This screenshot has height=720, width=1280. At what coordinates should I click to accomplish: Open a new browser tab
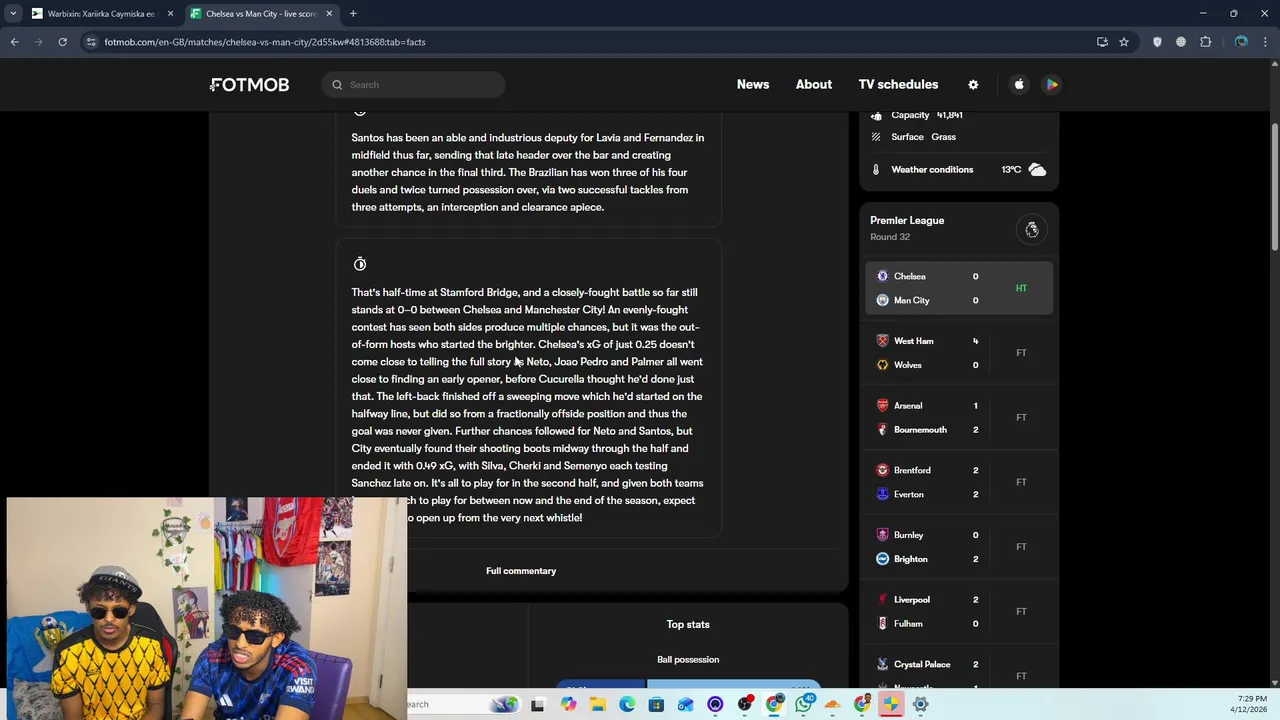coord(353,14)
